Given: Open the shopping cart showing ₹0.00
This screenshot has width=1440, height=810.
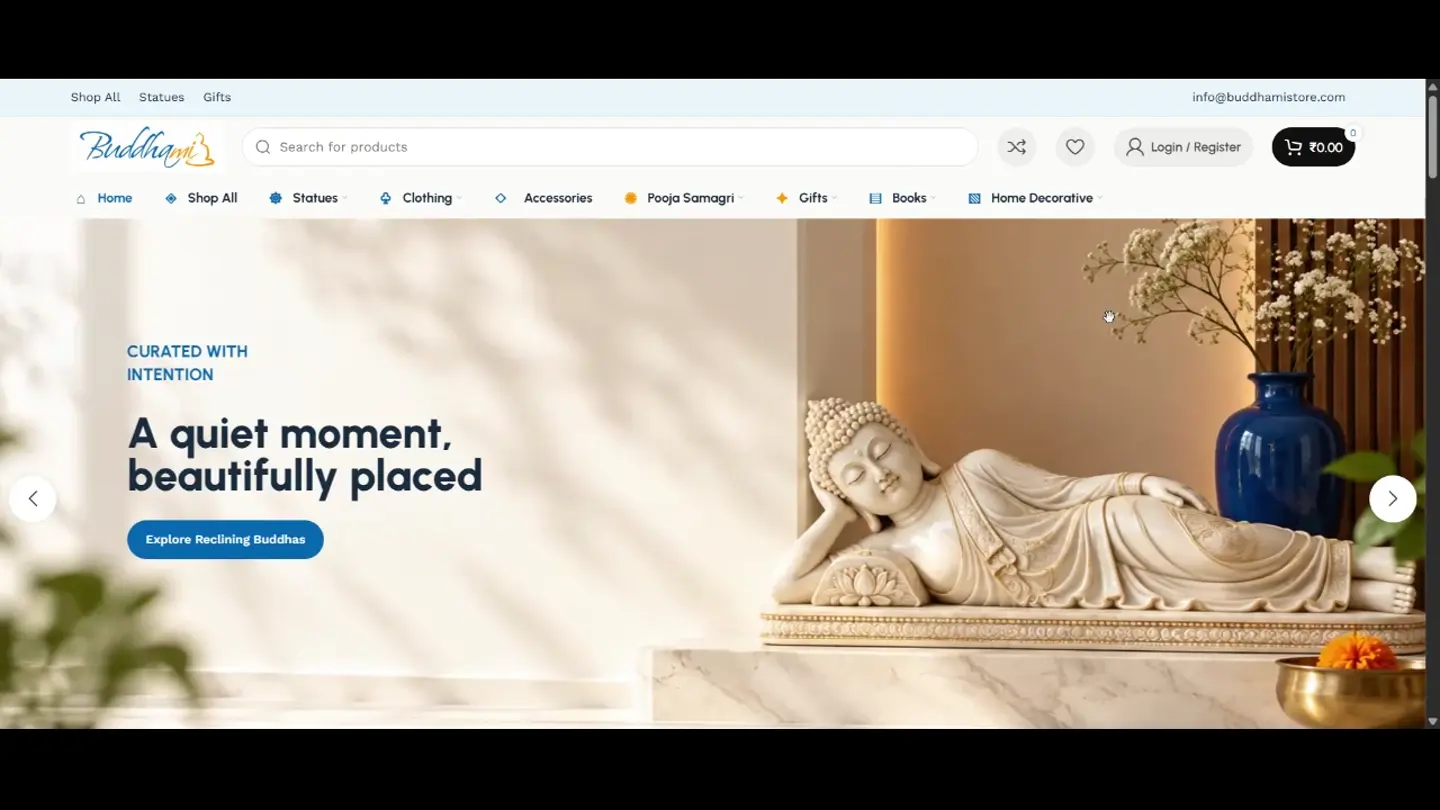Looking at the screenshot, I should [1313, 147].
